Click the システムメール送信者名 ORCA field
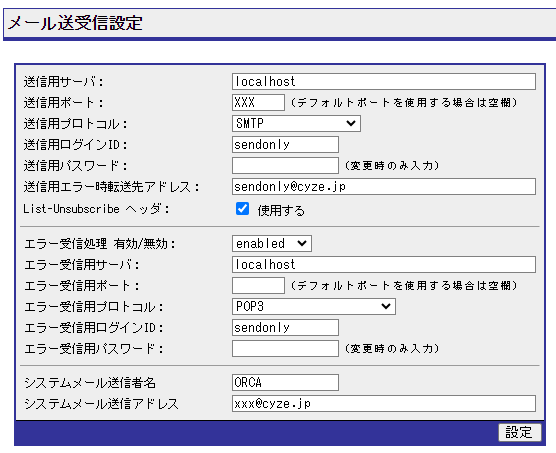 tap(285, 382)
